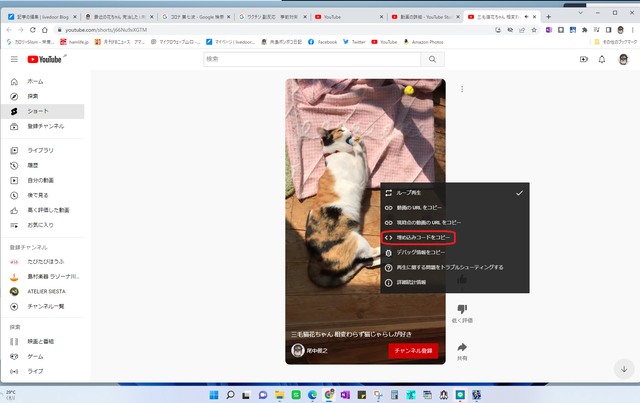Image resolution: width=640 pixels, height=403 pixels.
Task: Go to ホーム in the sidebar
Action: pyautogui.click(x=43, y=82)
